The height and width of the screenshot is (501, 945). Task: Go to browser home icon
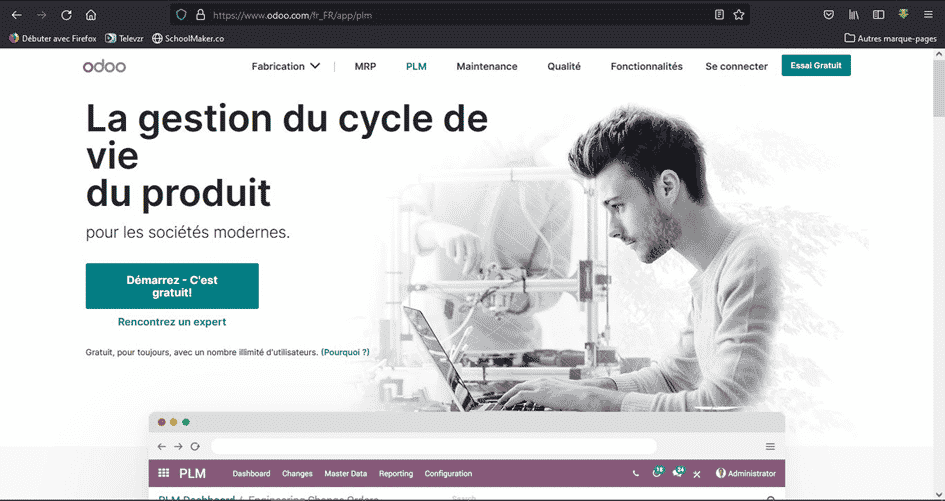click(x=90, y=15)
